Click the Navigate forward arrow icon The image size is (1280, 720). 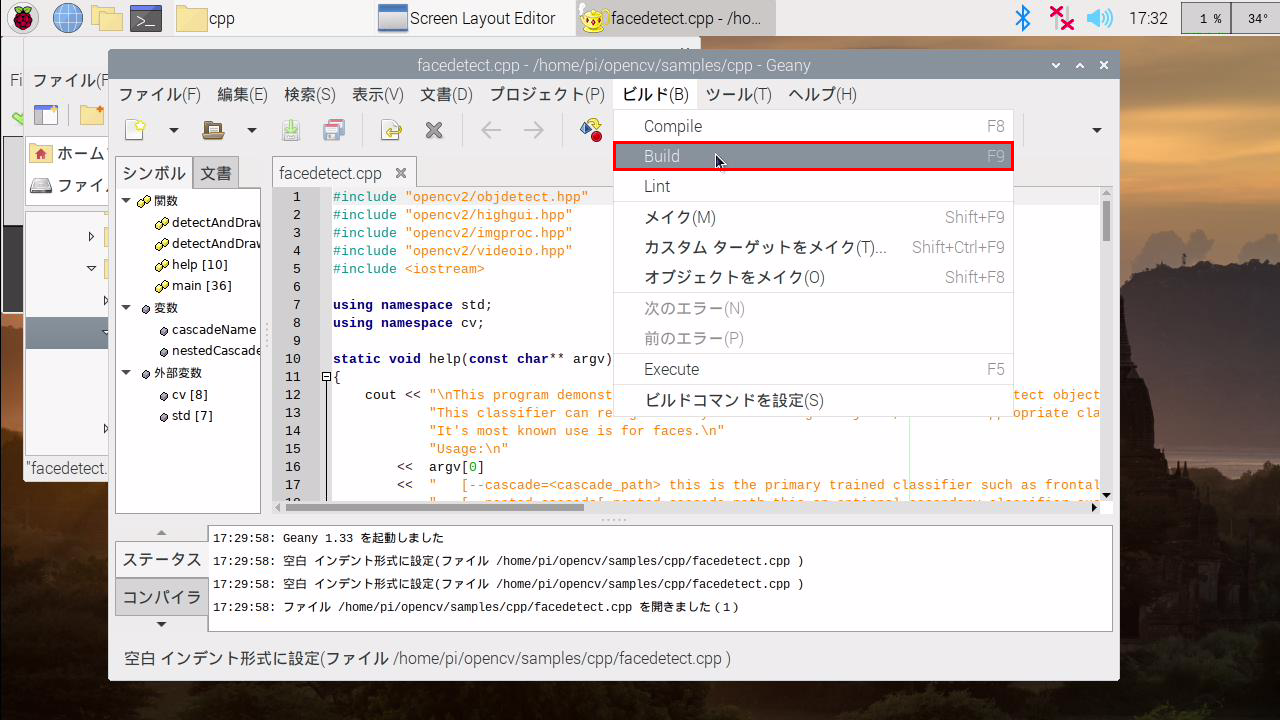pos(534,130)
